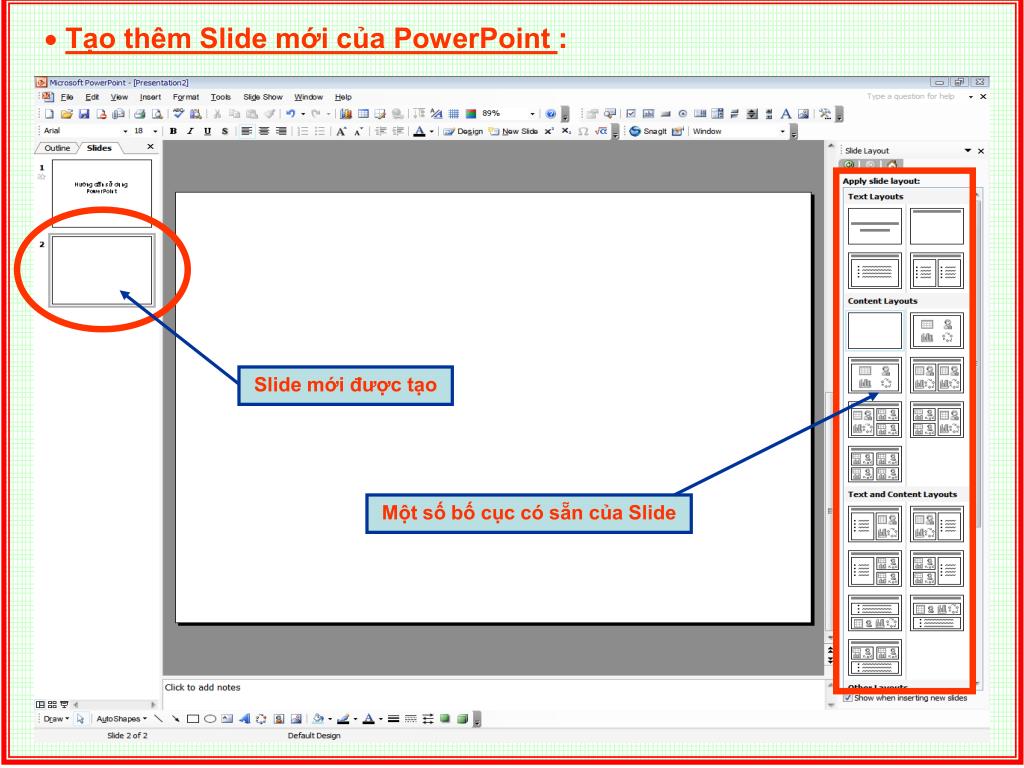Image resolution: width=1024 pixels, height=768 pixels.
Task: Click the Print icon in toolbar
Action: click(139, 114)
